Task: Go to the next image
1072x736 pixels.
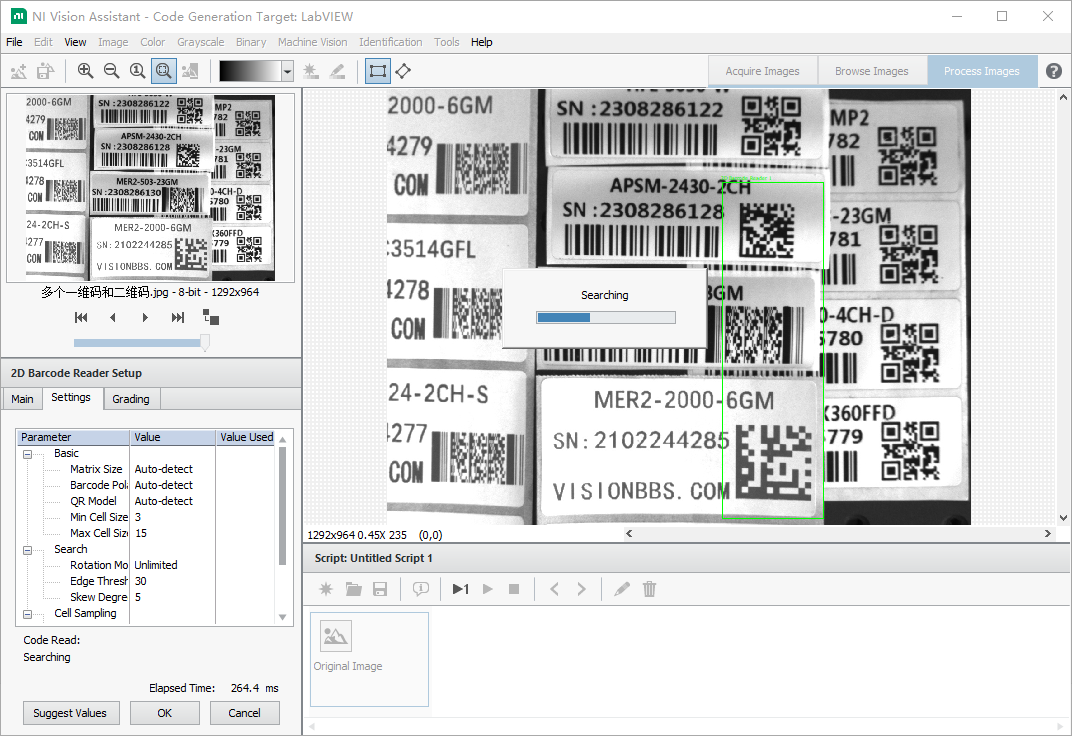Action: 145,317
